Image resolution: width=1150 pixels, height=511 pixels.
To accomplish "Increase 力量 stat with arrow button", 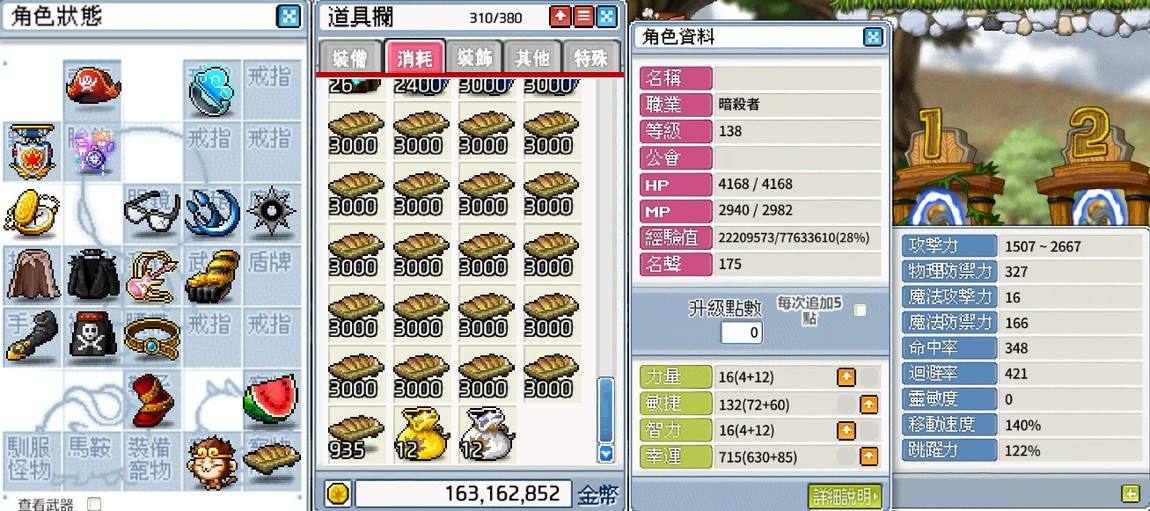I will coord(846,377).
